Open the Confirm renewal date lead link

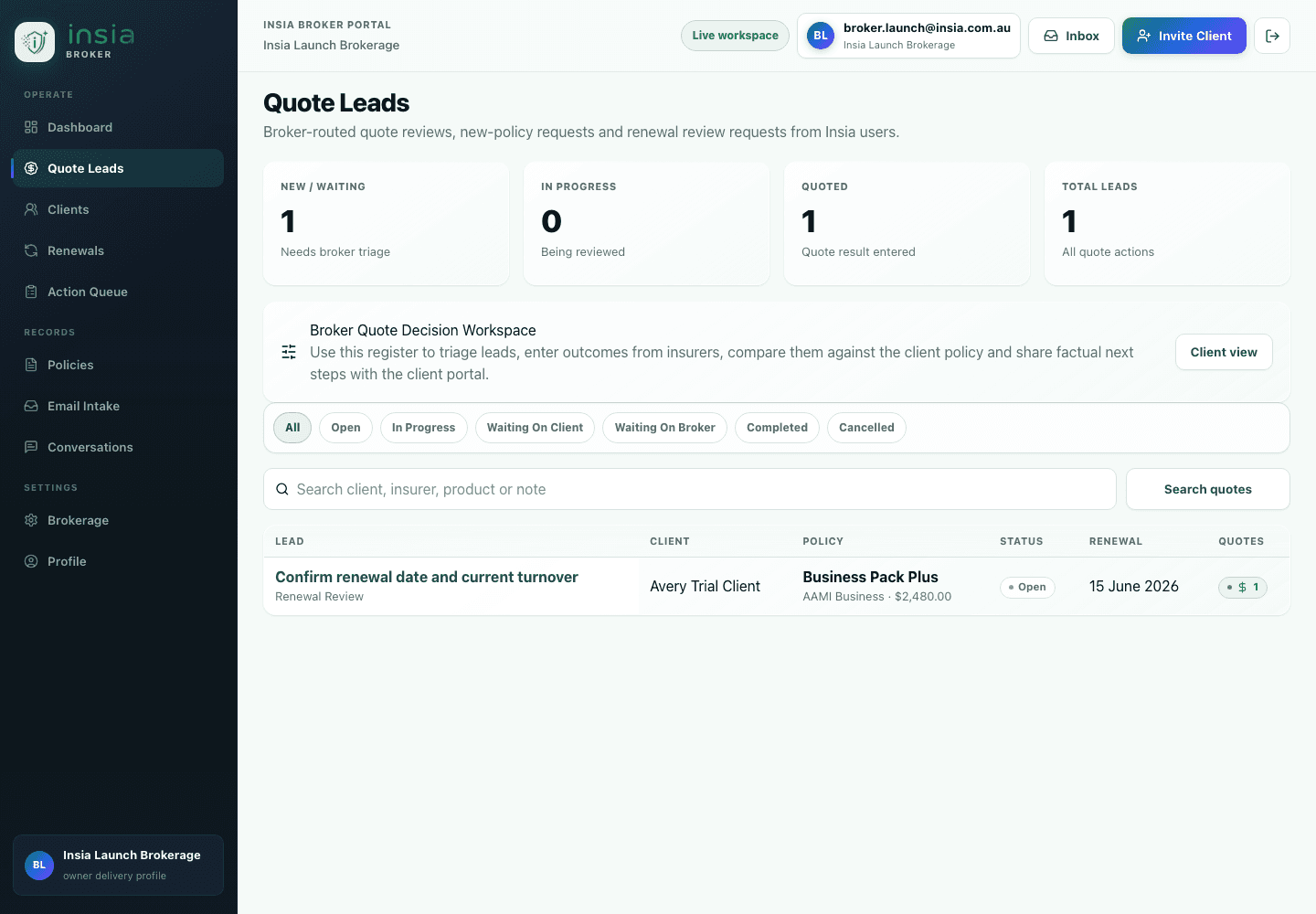[427, 577]
